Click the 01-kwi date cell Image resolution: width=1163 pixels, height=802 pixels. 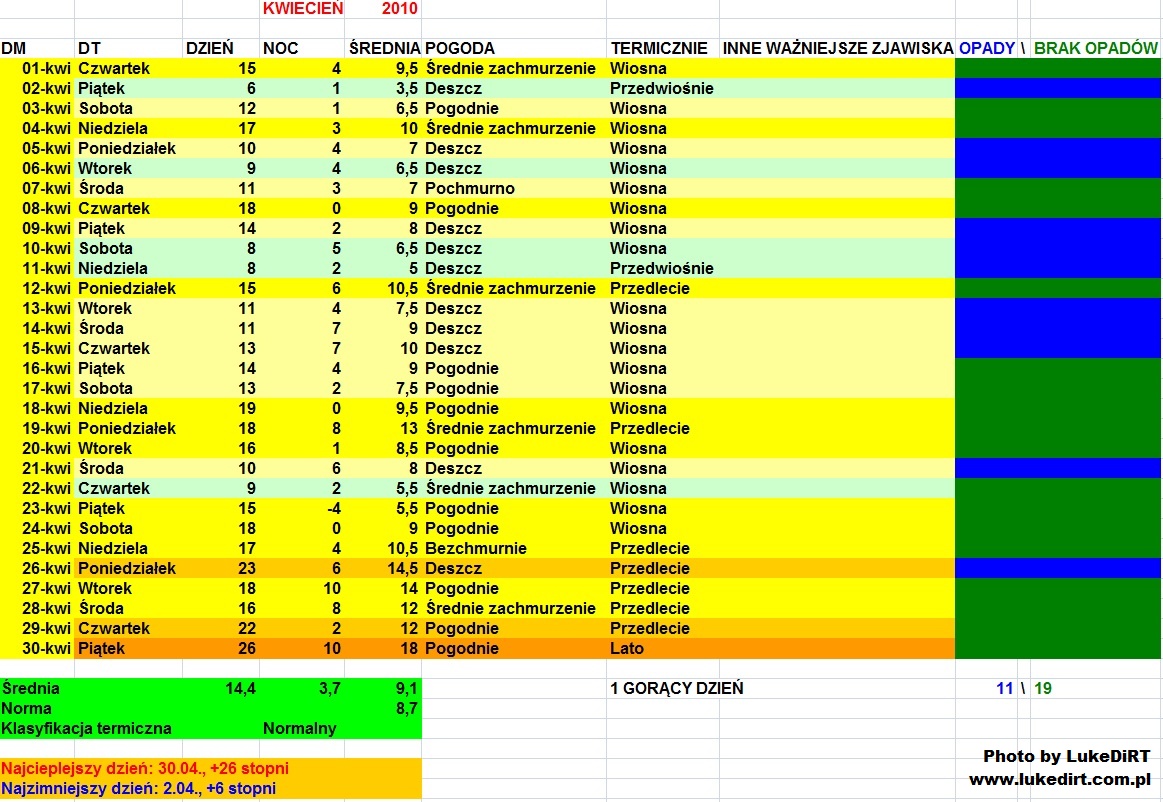46,68
